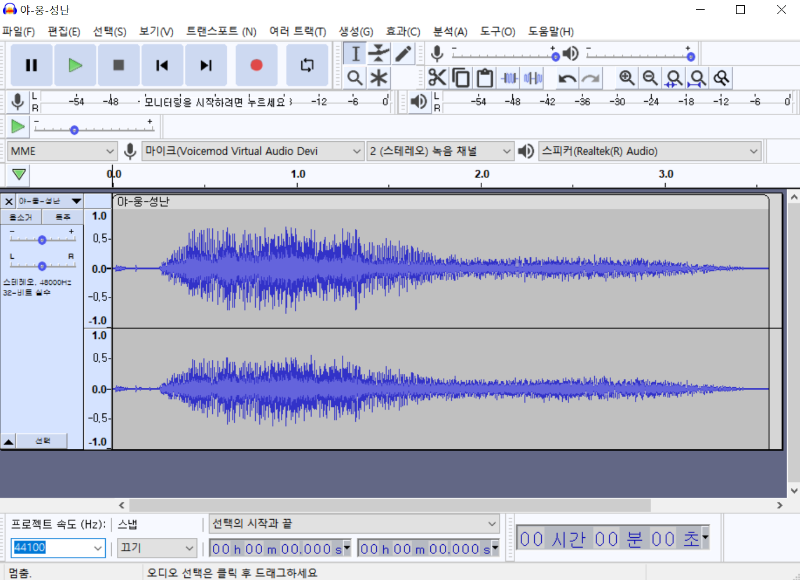
Task: Copy selection with the copy icon
Action: click(461, 78)
